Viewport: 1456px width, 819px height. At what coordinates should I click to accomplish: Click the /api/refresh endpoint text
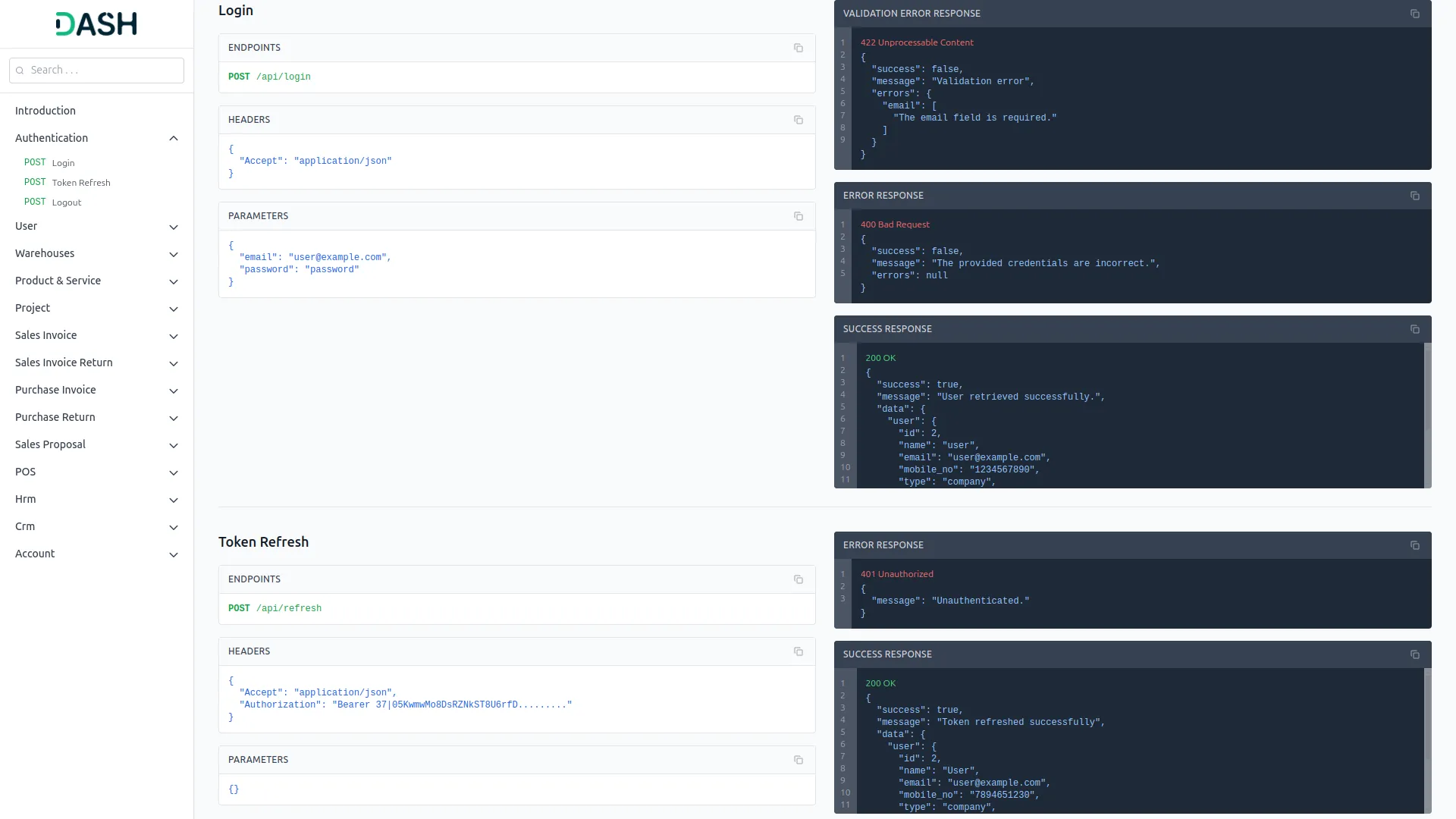289,608
